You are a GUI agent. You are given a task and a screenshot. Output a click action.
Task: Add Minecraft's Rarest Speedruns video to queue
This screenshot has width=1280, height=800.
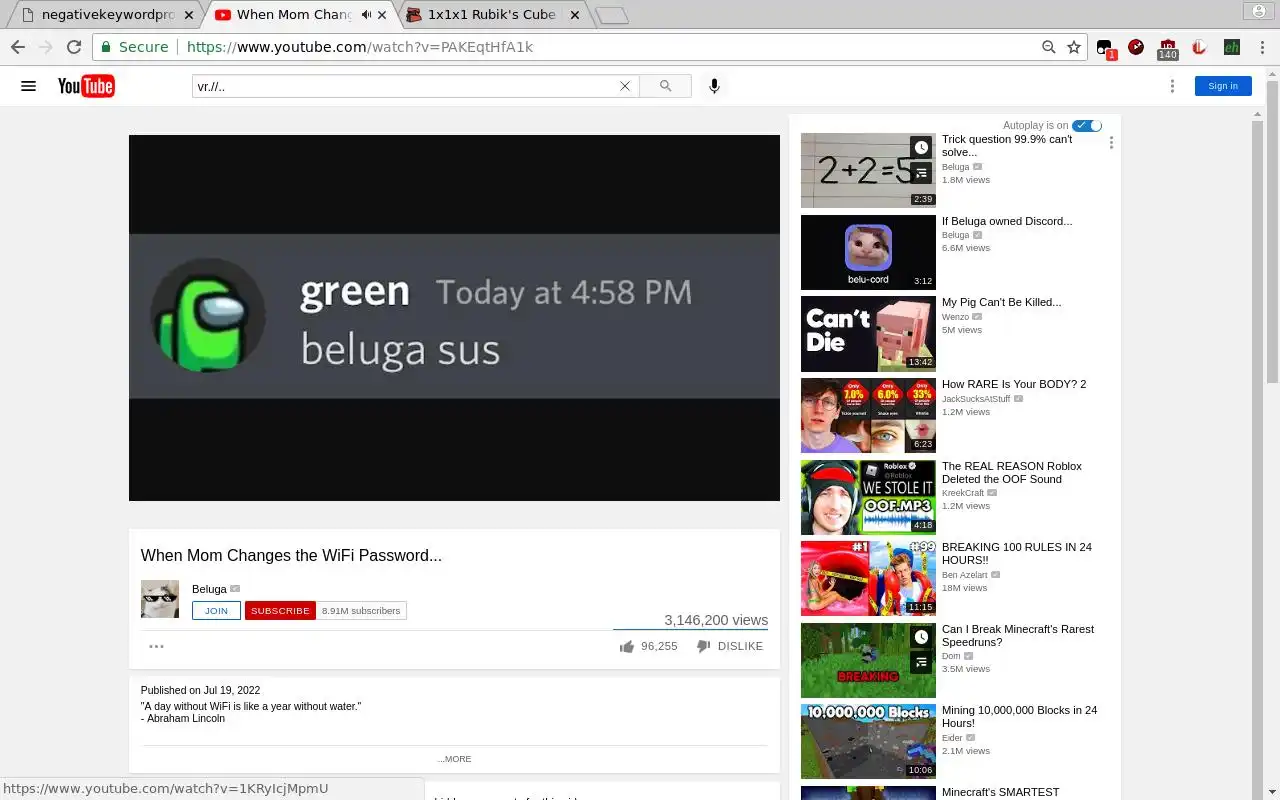pos(921,662)
